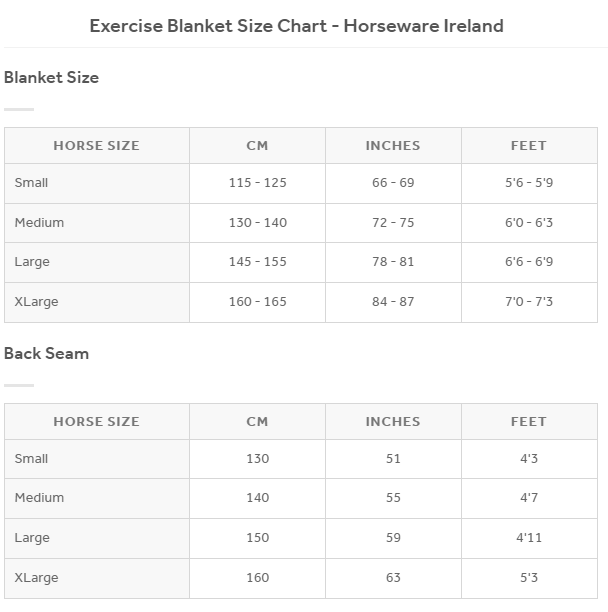Click the 84 - 87 inches cell
Viewport: 608px width, 612px height.
pos(393,301)
